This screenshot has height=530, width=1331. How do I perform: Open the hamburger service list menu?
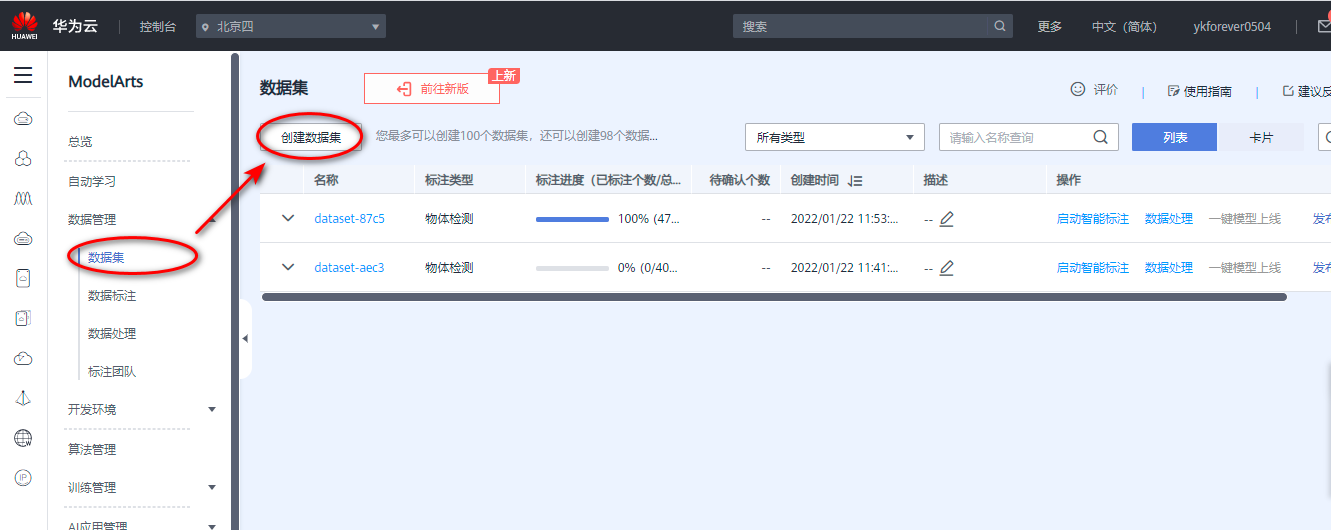[23, 75]
